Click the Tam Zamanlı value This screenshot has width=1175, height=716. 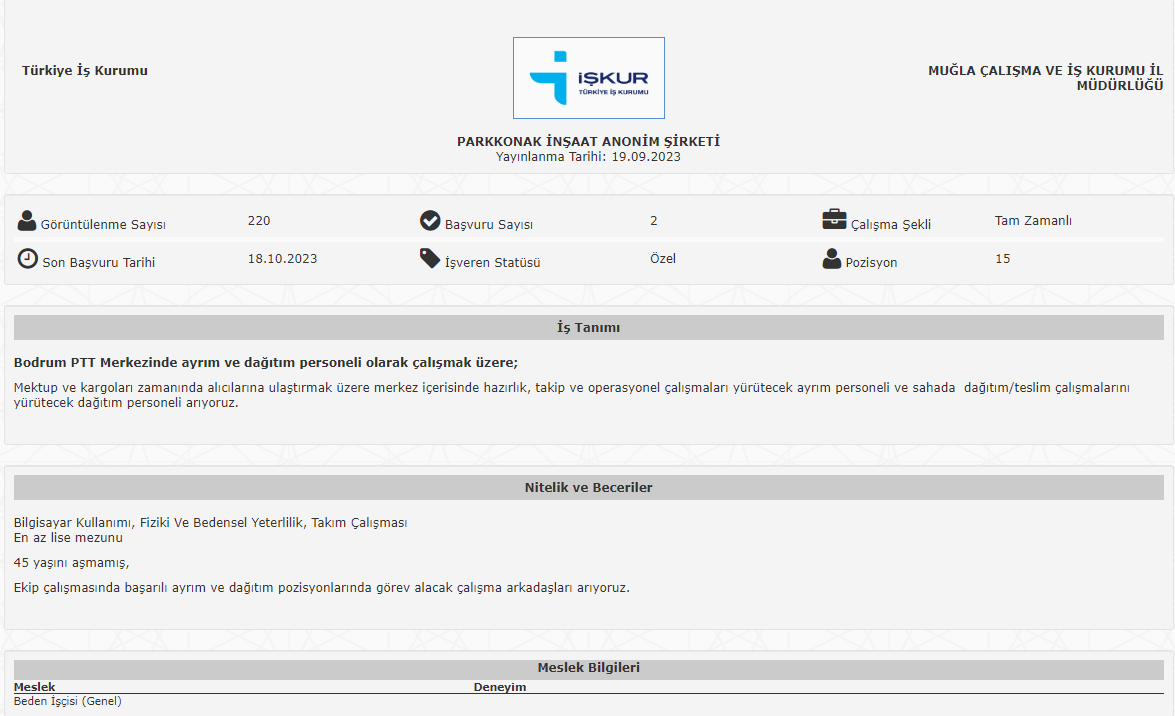(1033, 221)
